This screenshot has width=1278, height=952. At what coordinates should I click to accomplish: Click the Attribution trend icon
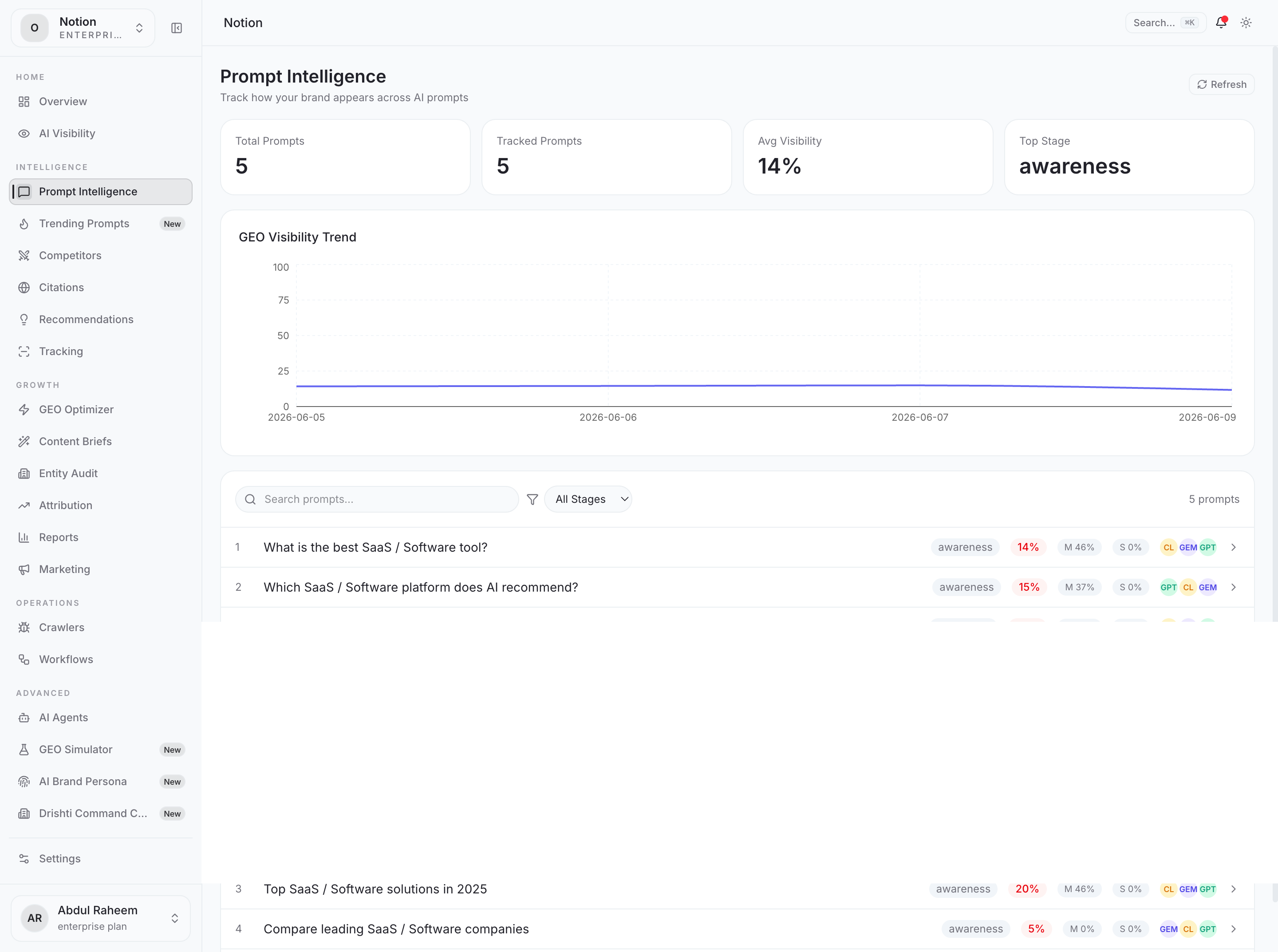(x=24, y=506)
